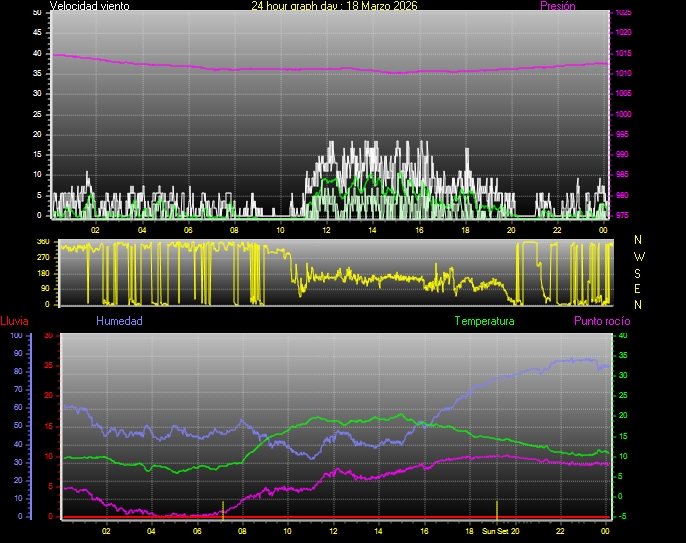Click the yellow sunset tick above Sun Set

pos(496,509)
